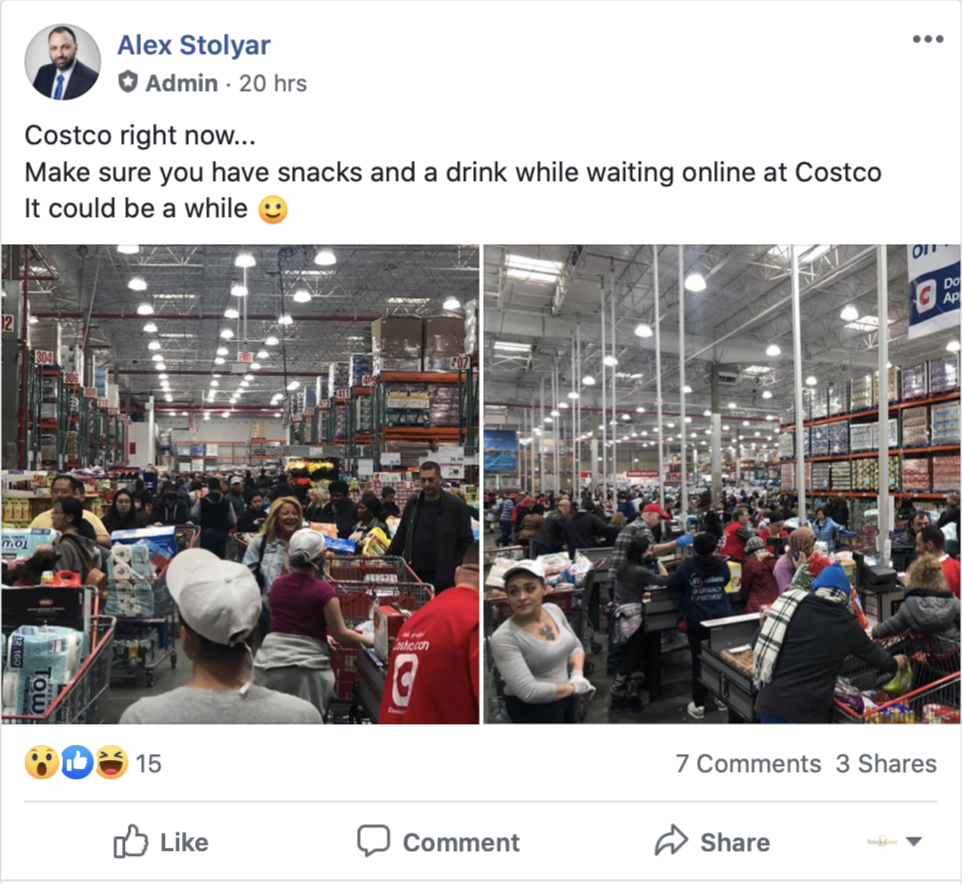Open the 3 Shares link
962x884 pixels.
(x=886, y=764)
